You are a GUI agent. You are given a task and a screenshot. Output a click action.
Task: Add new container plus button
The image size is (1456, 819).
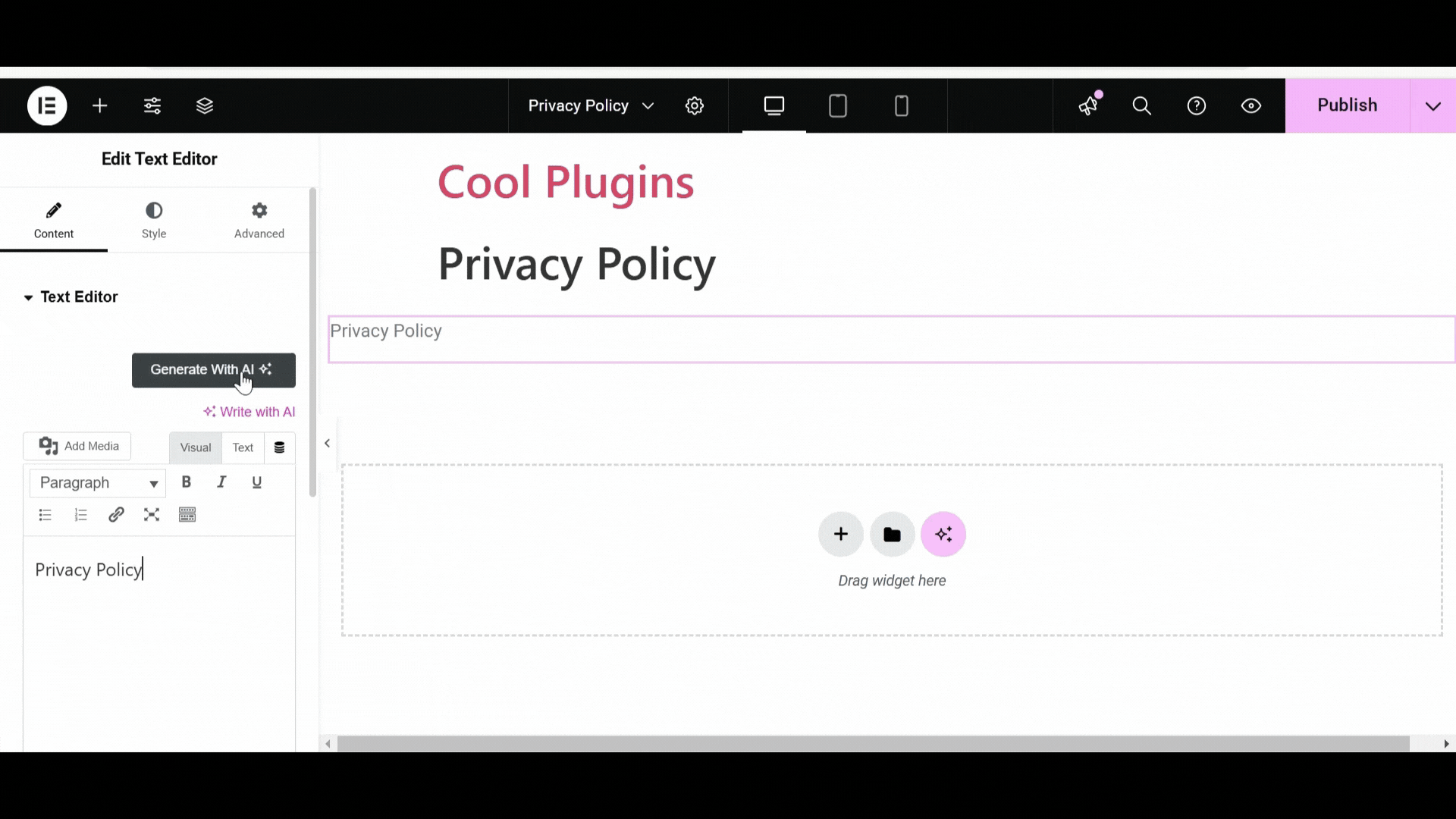pos(841,535)
